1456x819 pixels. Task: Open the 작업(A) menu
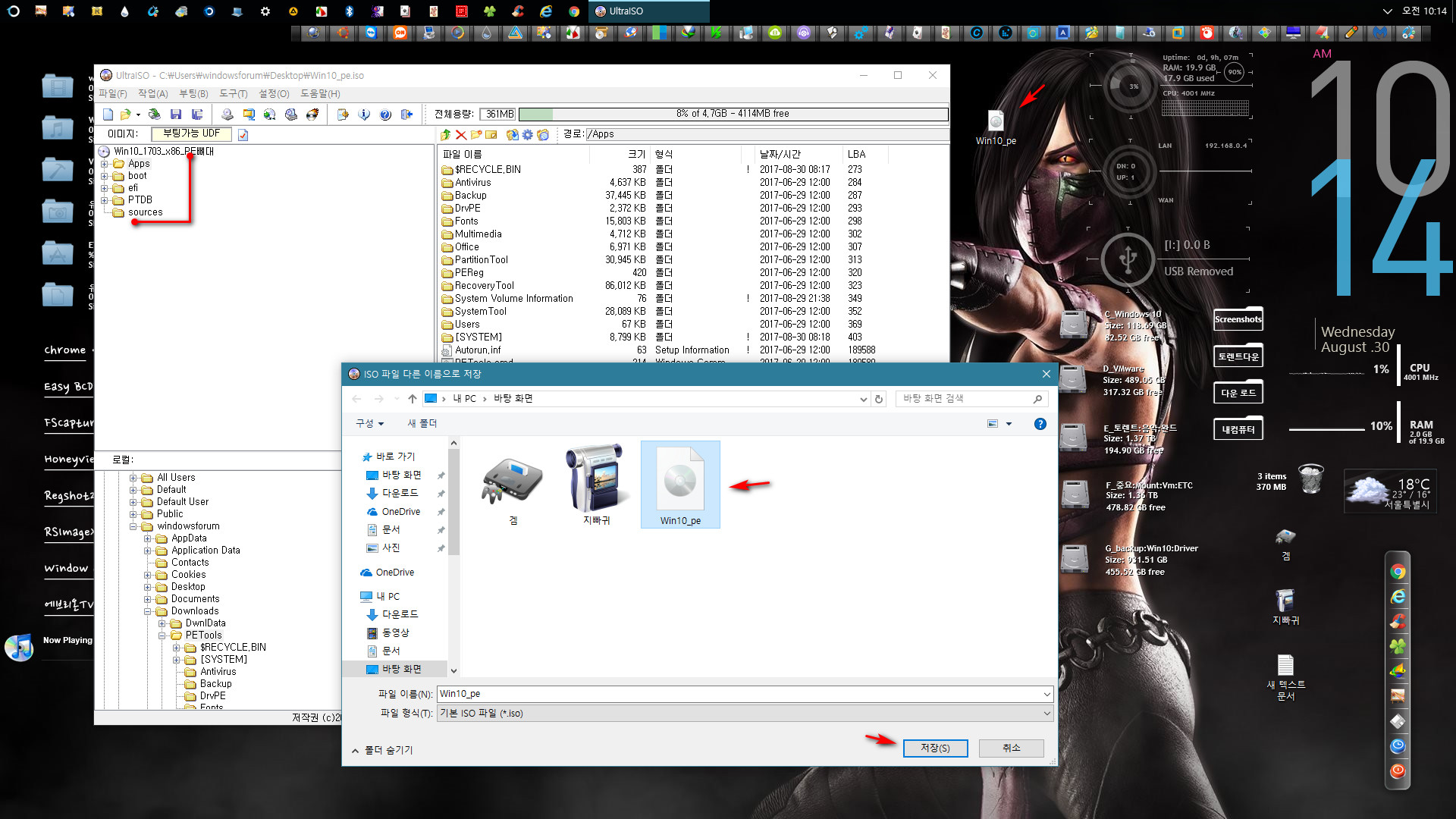pos(153,94)
